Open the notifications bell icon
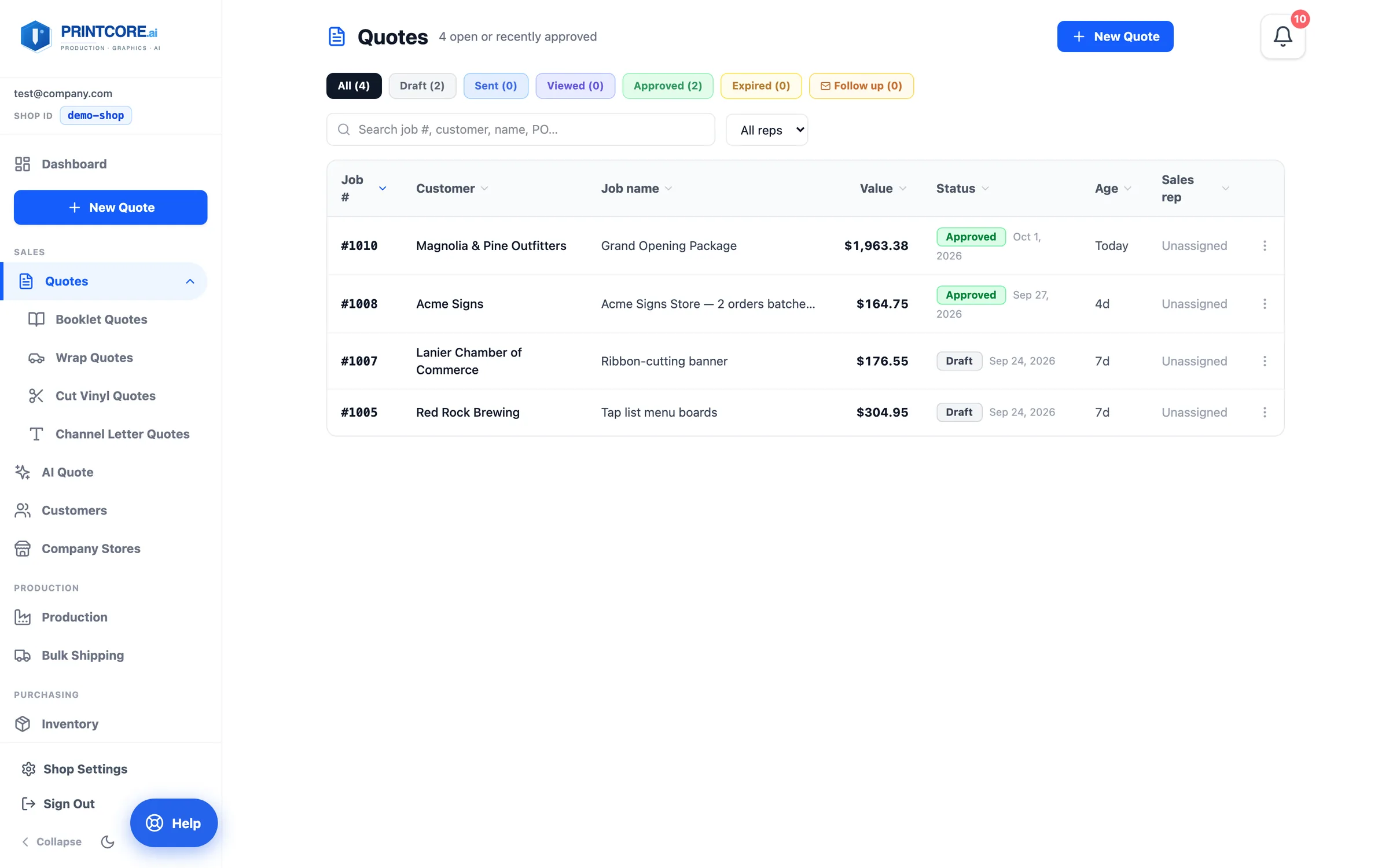Viewport: 1389px width, 868px height. (x=1283, y=36)
